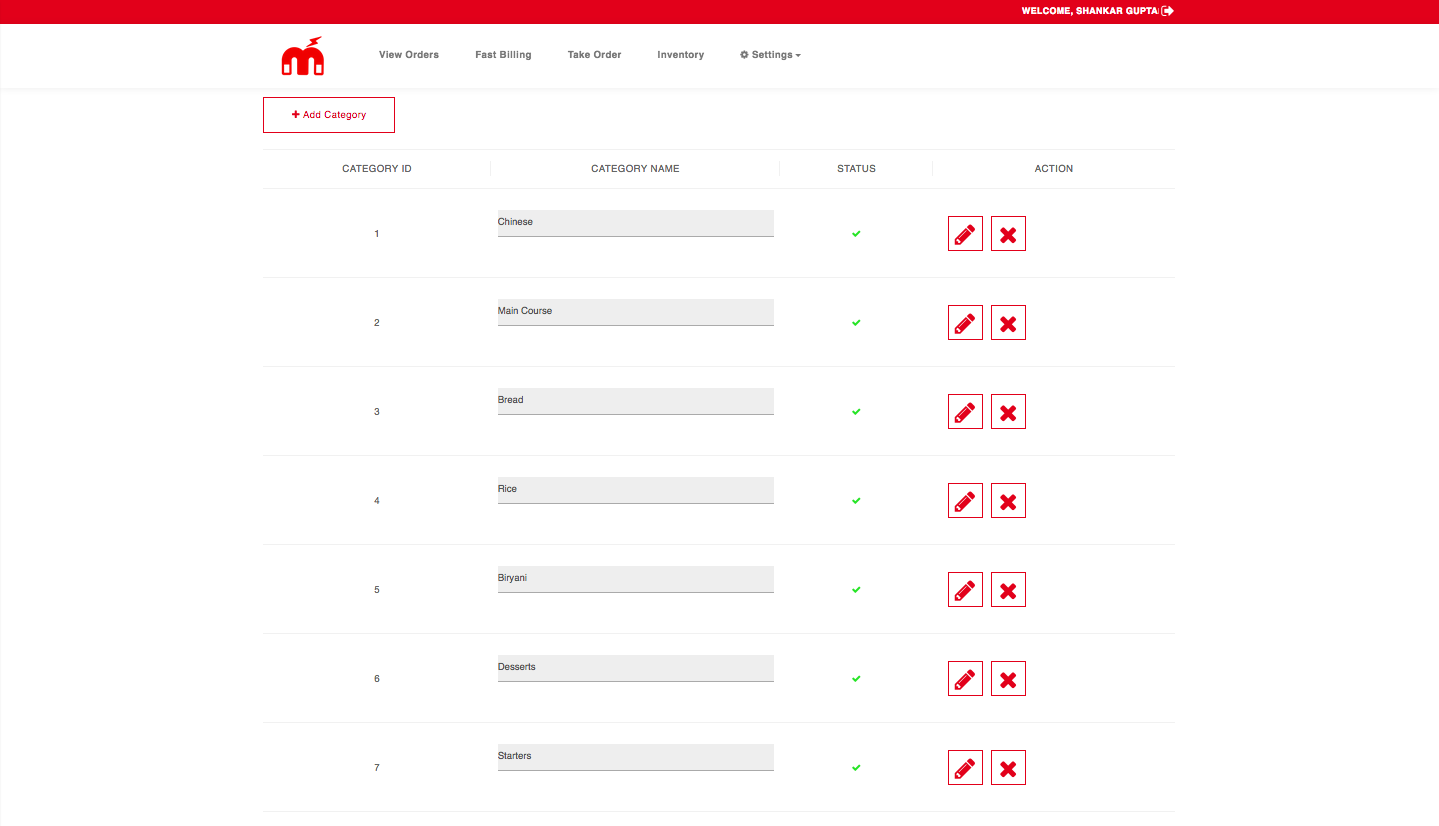Click category ID 3 cell
Image resolution: width=1439 pixels, height=826 pixels.
coord(377,412)
